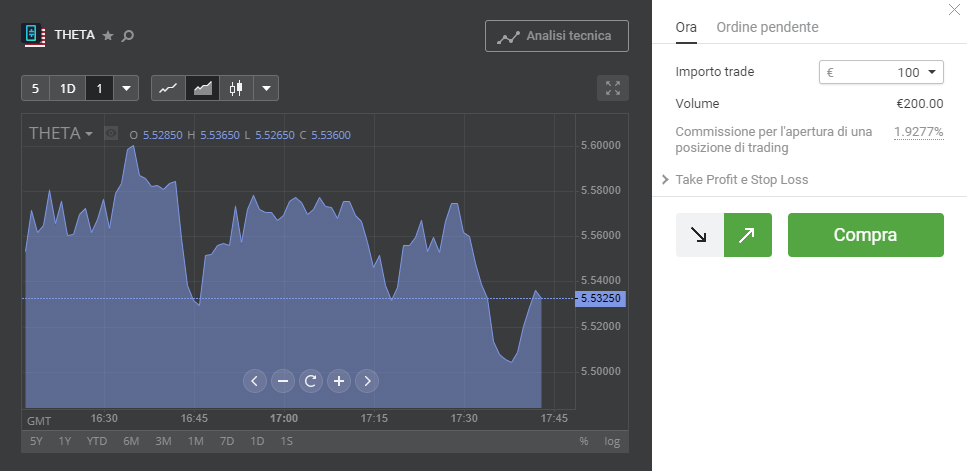Select the line chart type icon
The width and height of the screenshot is (967, 471).
click(168, 88)
